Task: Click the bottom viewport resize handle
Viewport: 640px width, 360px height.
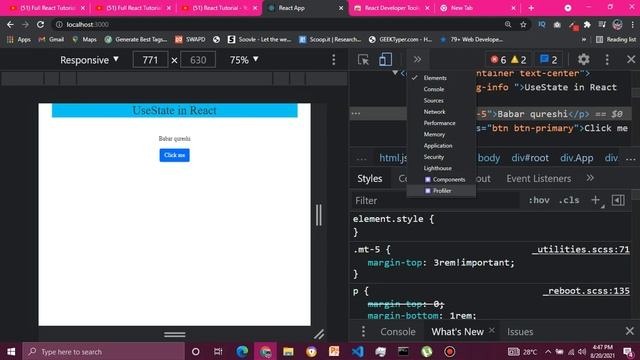Action: (x=175, y=334)
